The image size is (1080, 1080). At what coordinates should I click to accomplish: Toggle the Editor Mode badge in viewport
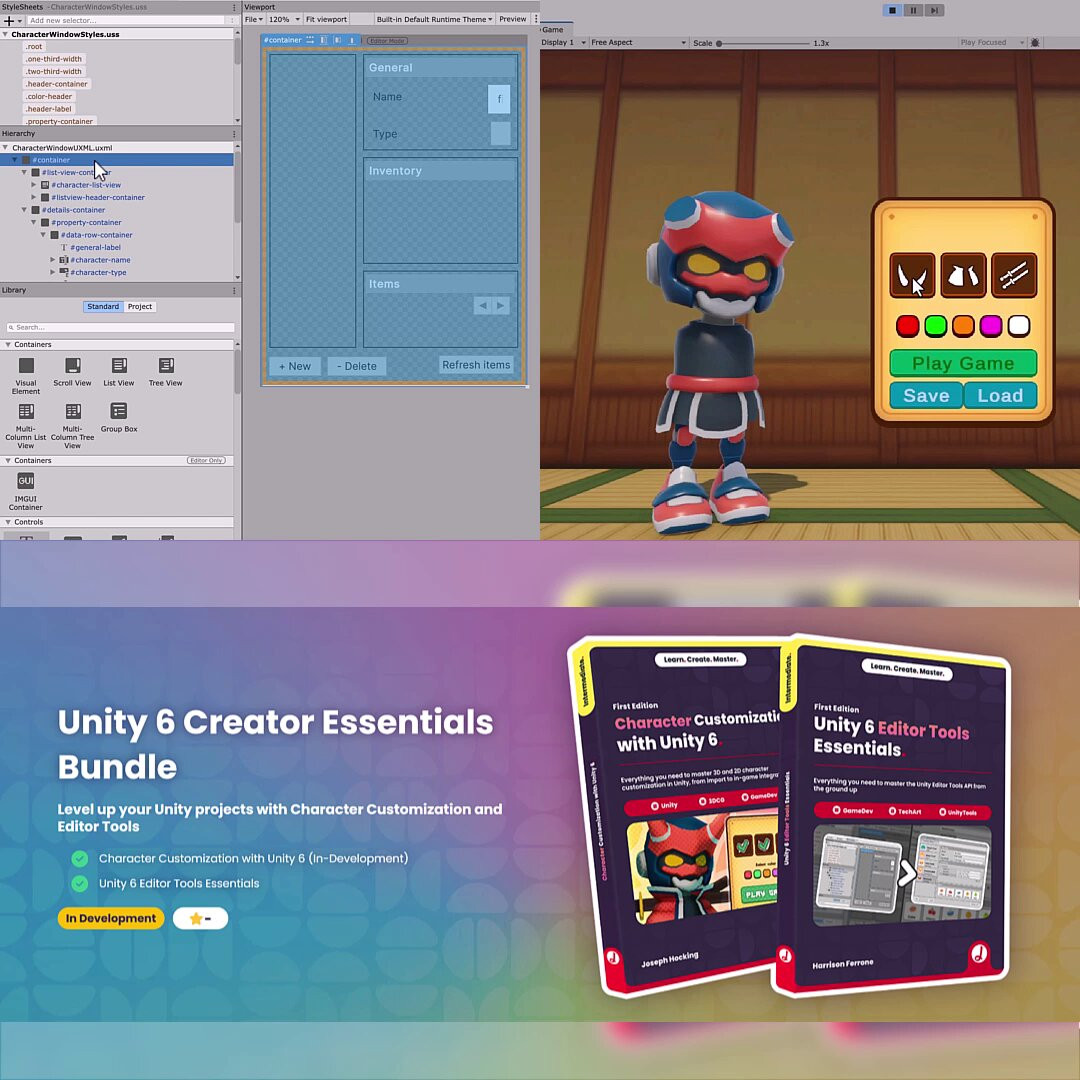coord(387,41)
